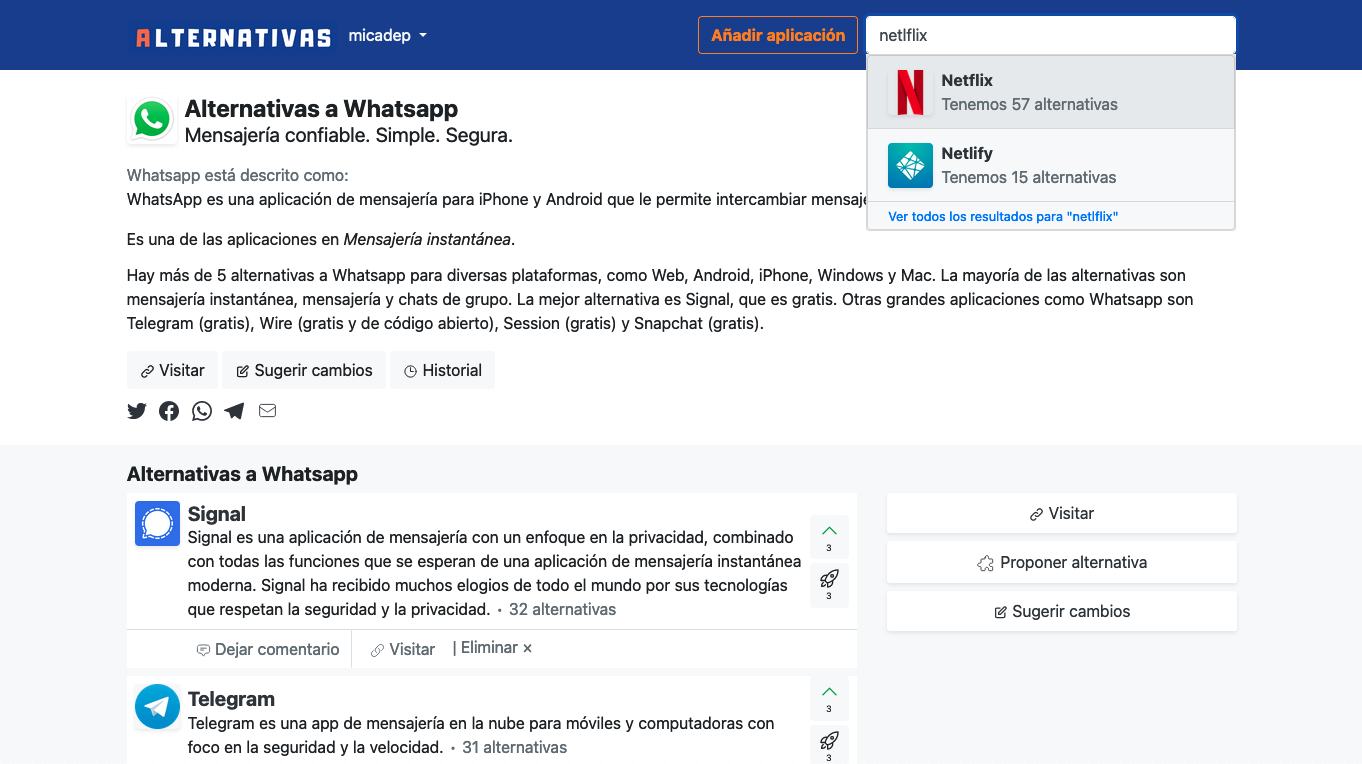Choose Netlify in the search results

coord(1051,165)
